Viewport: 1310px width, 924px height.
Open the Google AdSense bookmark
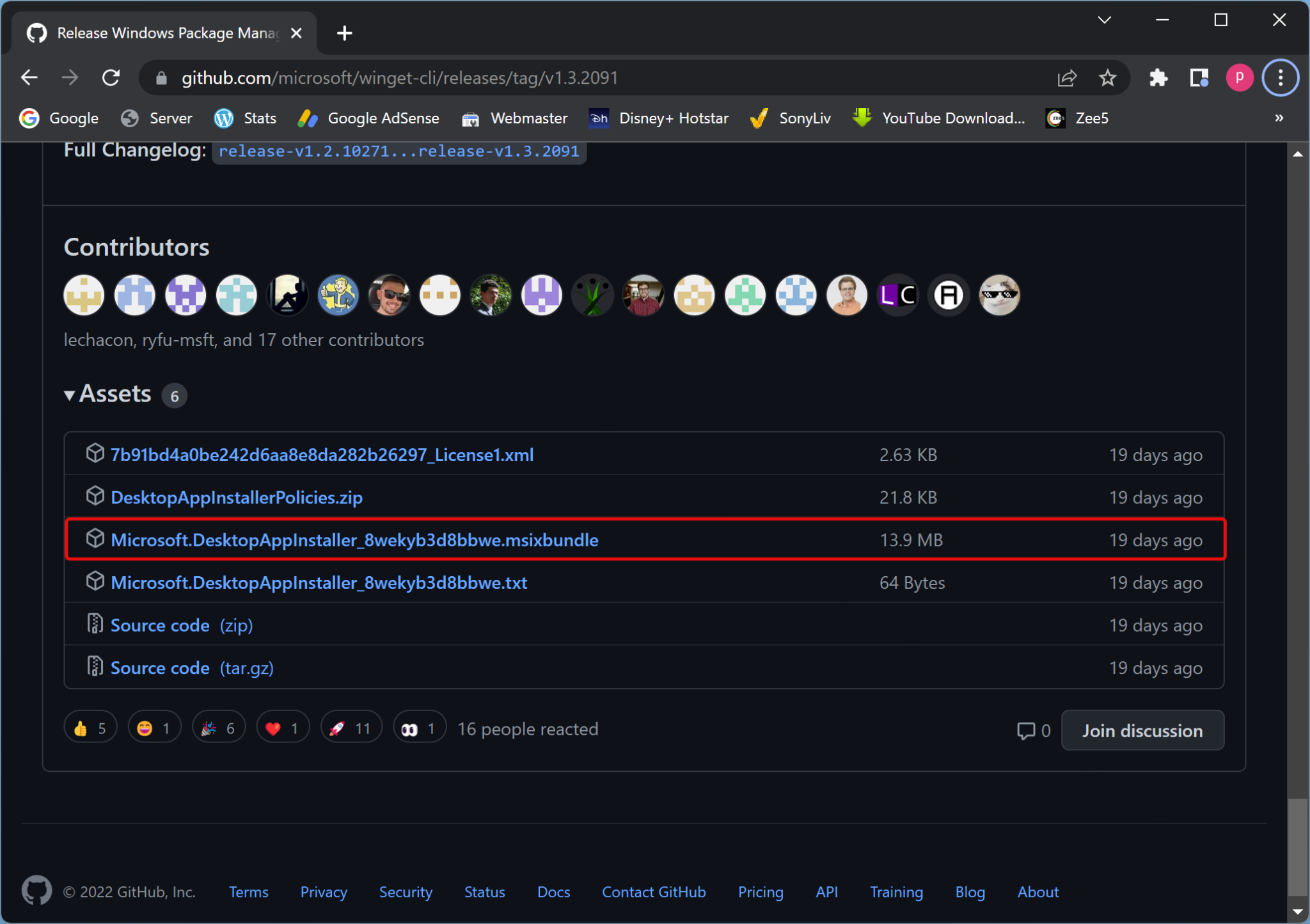point(369,118)
